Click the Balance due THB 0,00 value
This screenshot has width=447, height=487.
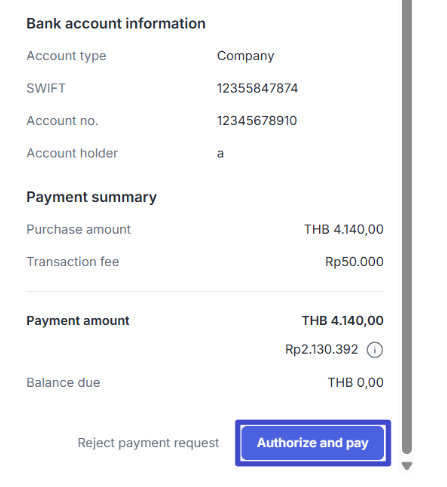[356, 383]
